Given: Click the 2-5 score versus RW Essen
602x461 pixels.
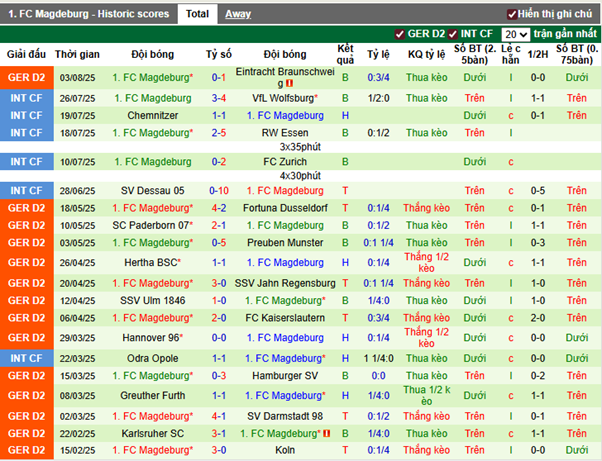Looking at the screenshot, I should (x=219, y=133).
